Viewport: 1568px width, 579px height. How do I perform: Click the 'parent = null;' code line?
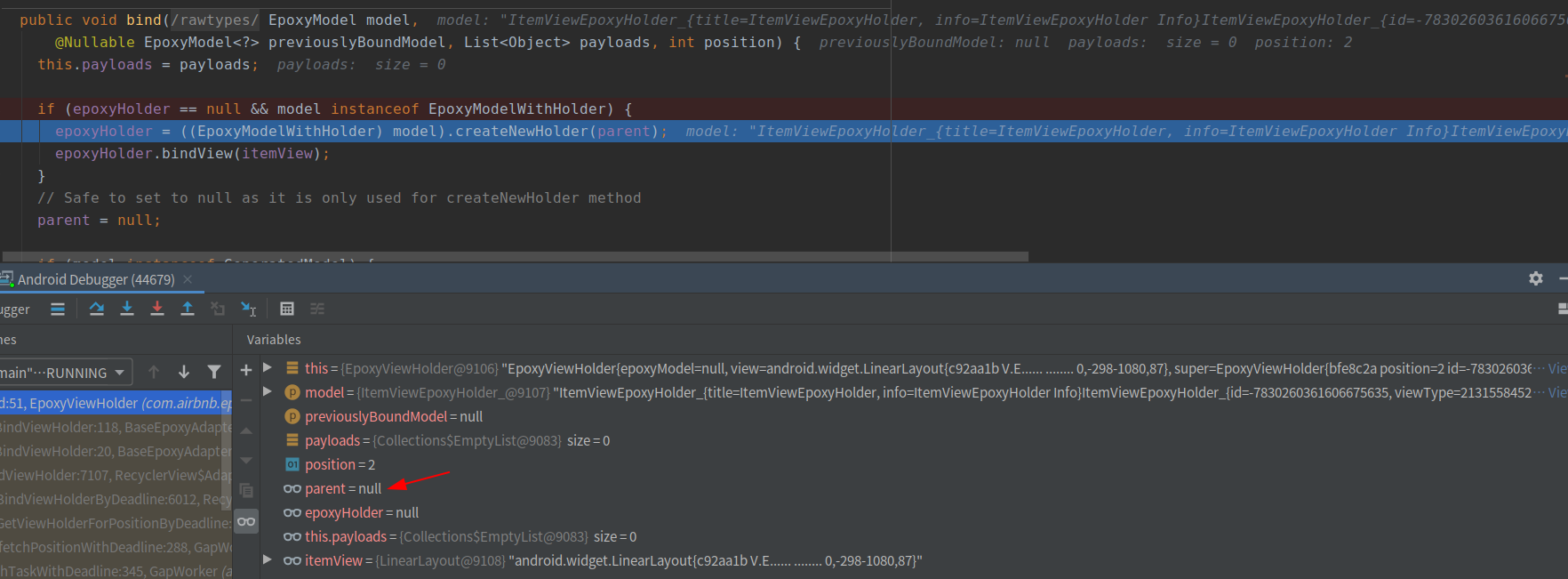point(99,220)
